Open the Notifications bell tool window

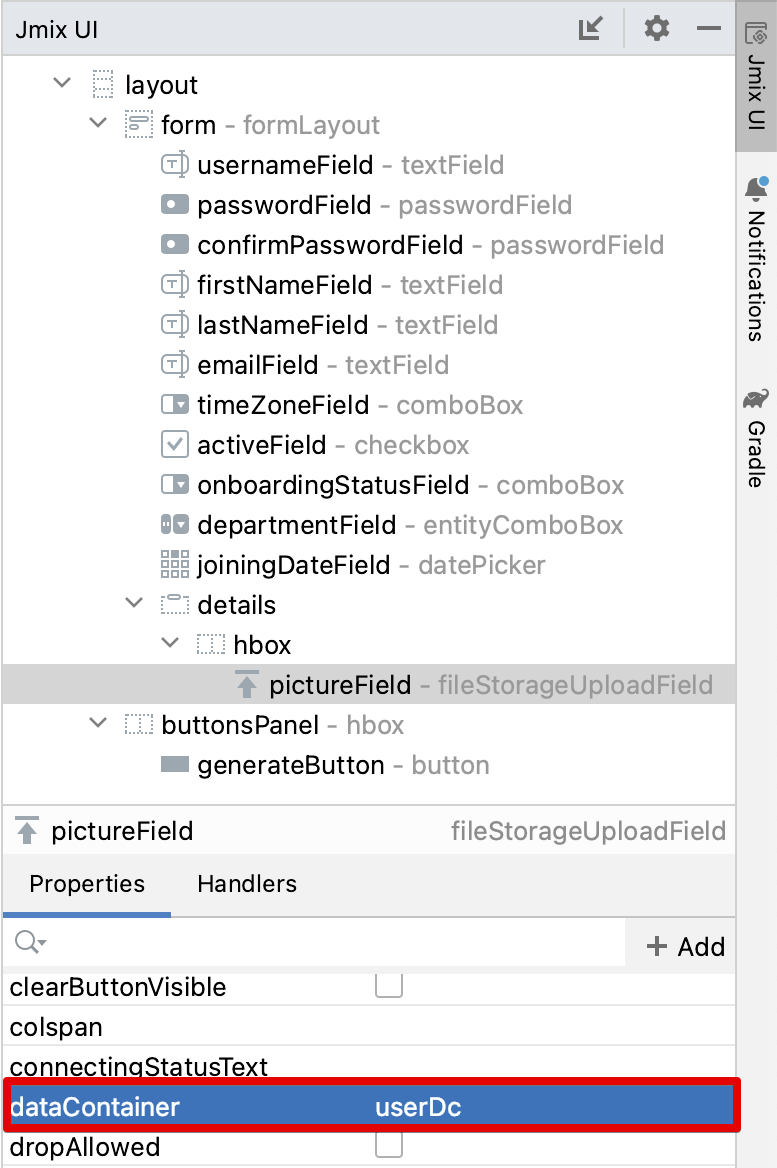click(756, 260)
